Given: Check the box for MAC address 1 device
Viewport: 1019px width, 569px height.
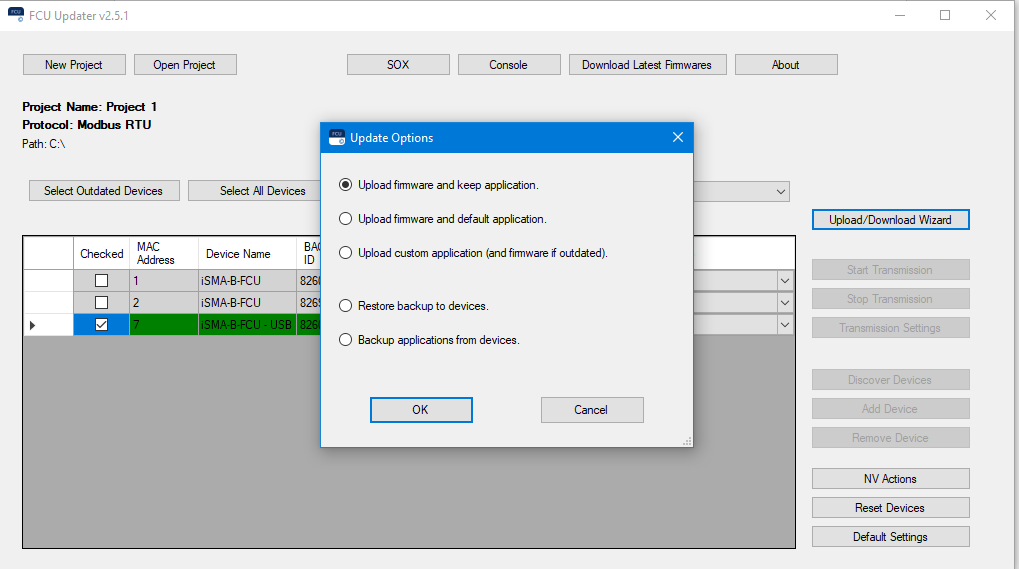Looking at the screenshot, I should click(101, 281).
